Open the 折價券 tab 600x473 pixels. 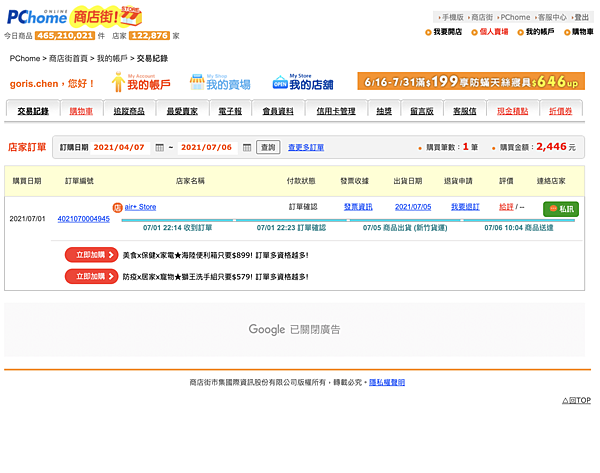[x=561, y=111]
